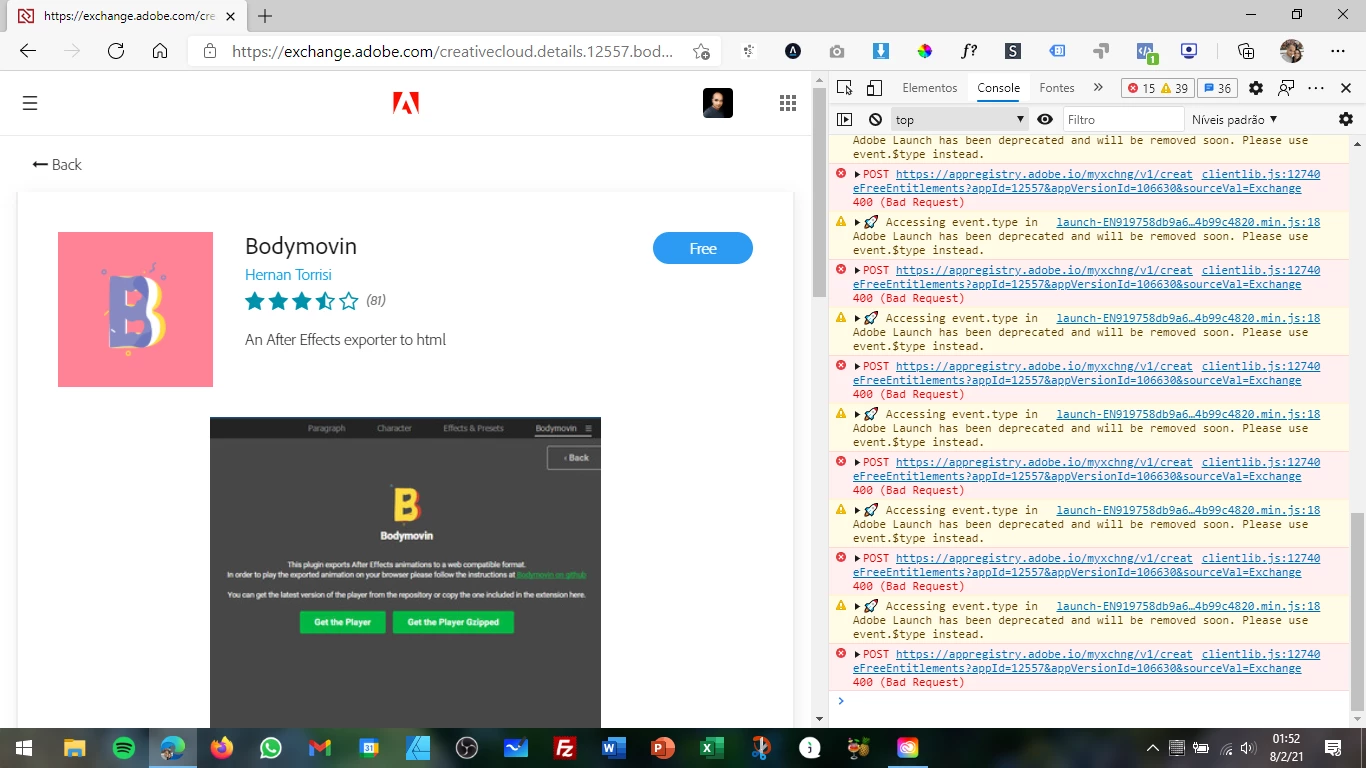Click the blue download arrow extension
Viewport: 1366px width, 768px height.
[x=881, y=51]
